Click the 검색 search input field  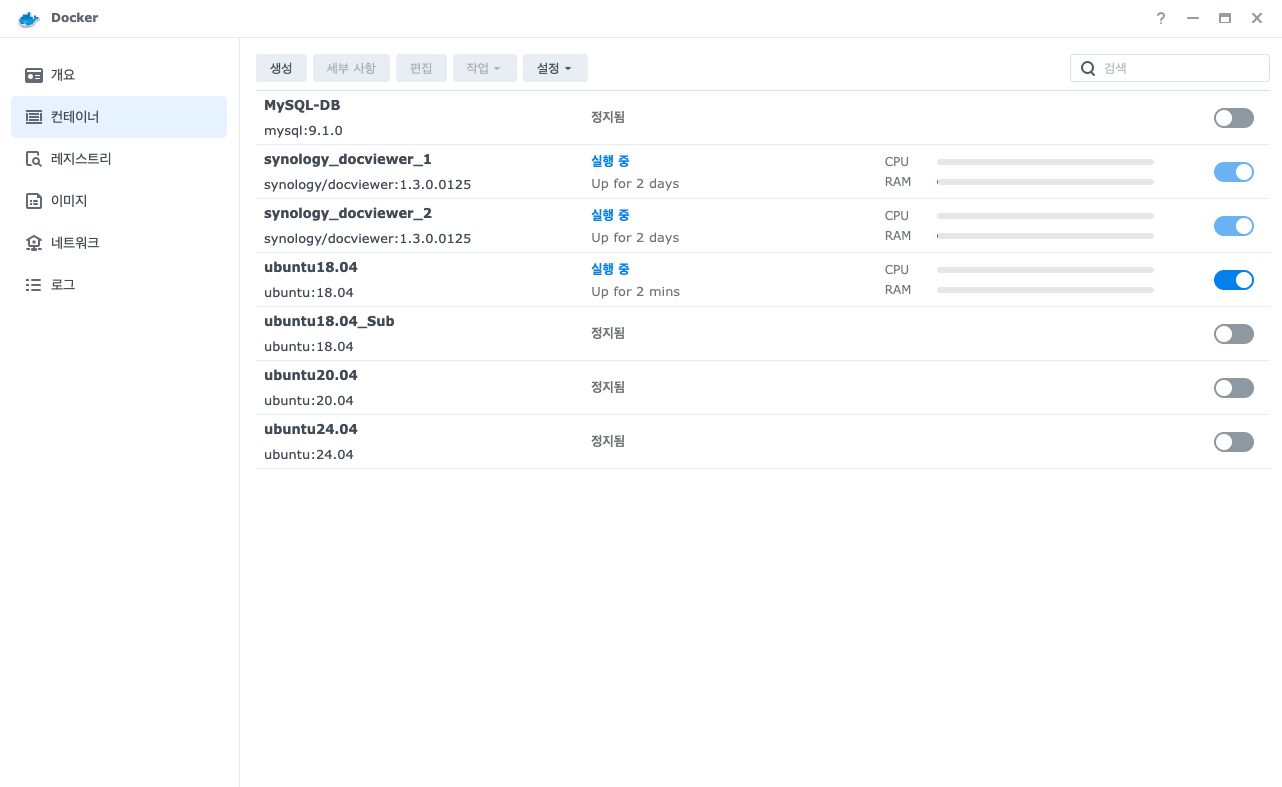1170,68
